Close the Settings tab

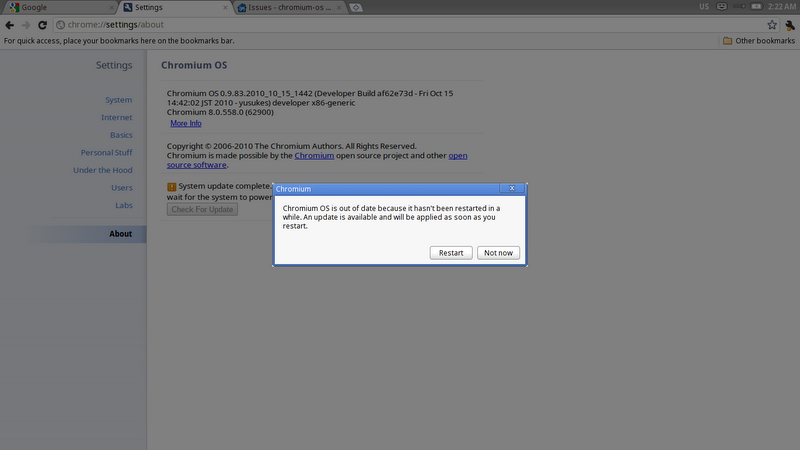(x=225, y=8)
